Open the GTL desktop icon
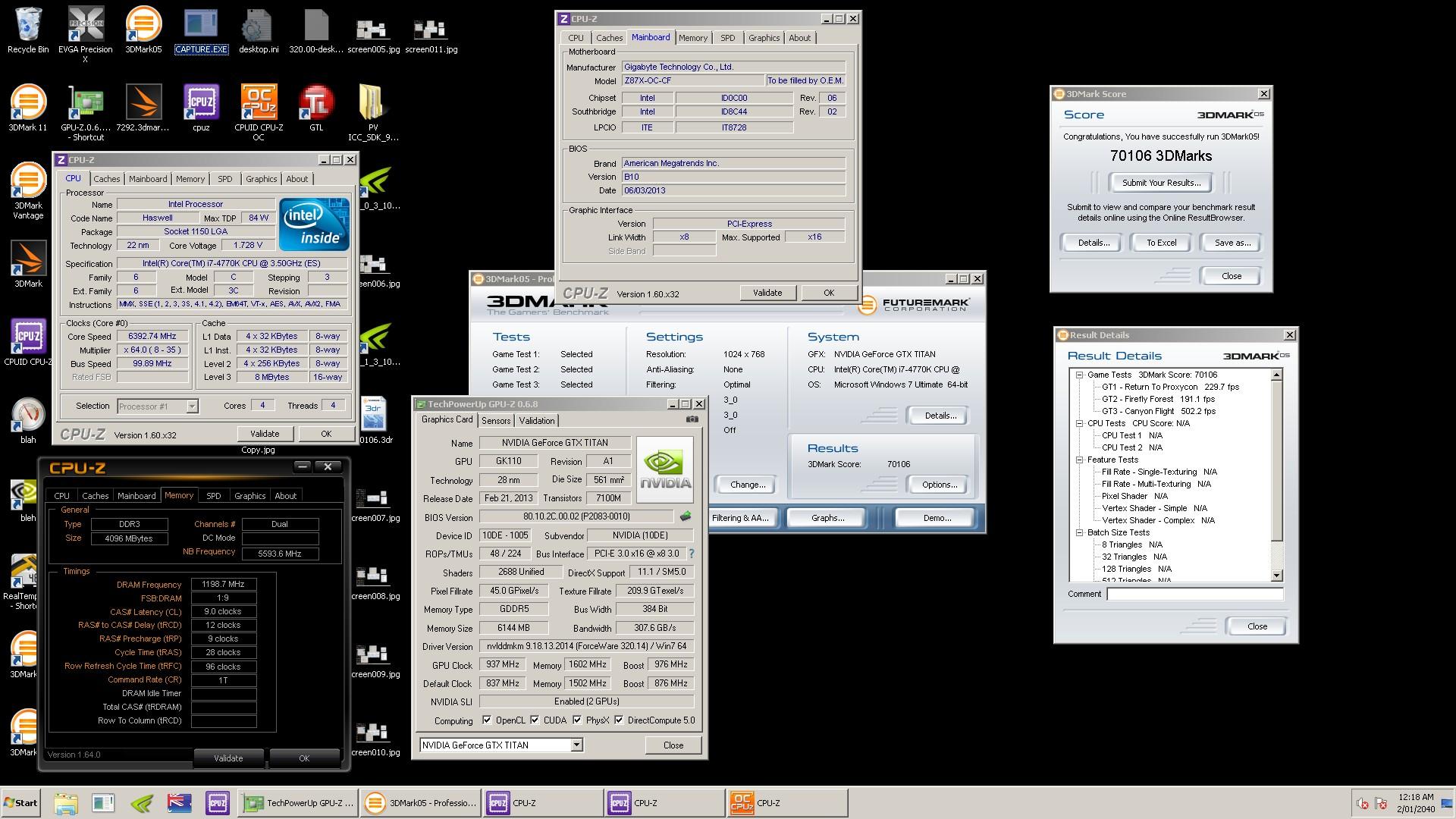1456x819 pixels. [316, 108]
